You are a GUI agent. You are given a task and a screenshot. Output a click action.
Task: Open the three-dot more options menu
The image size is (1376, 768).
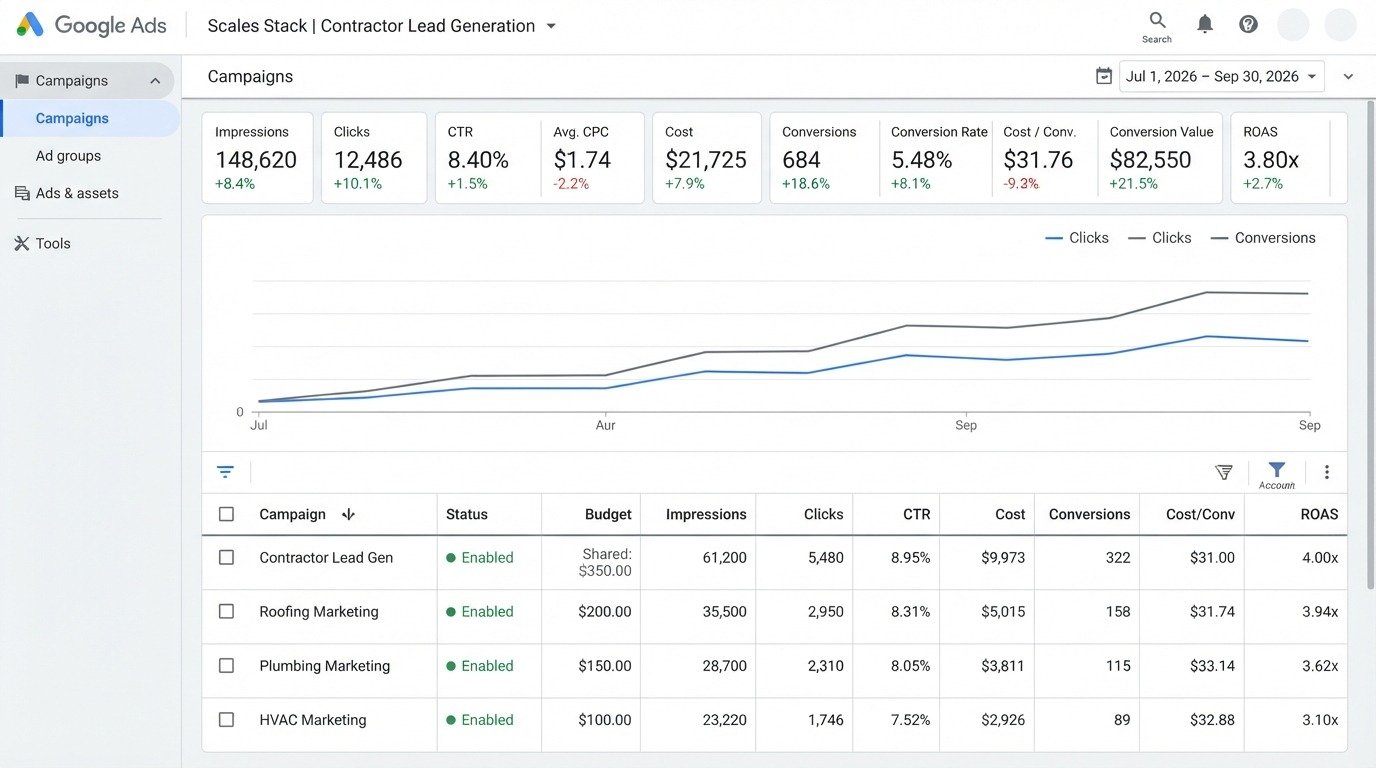click(1327, 472)
